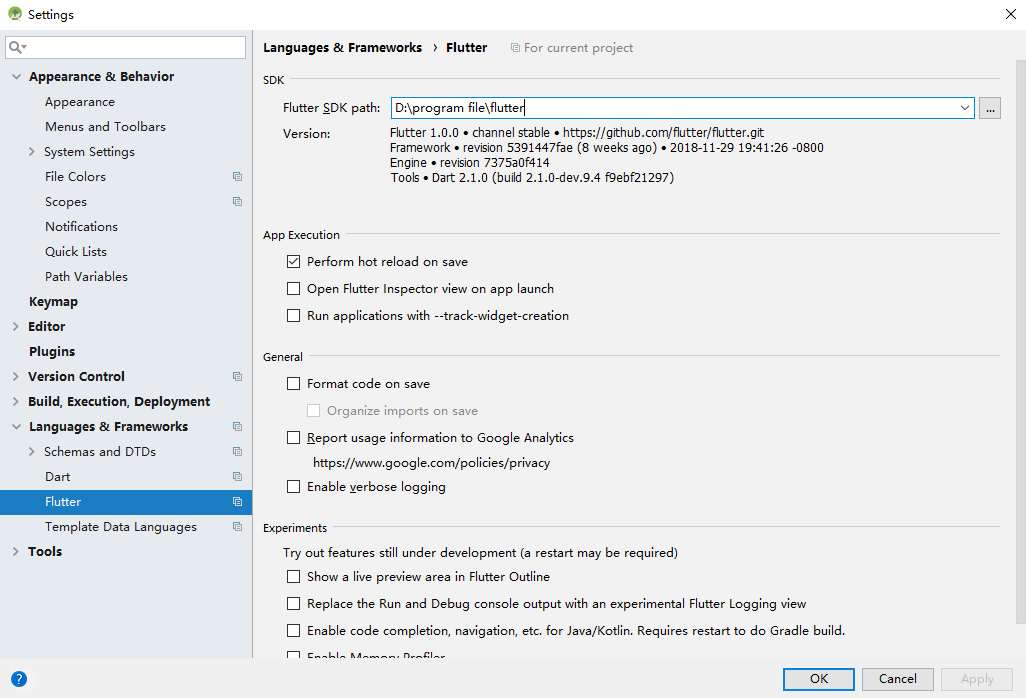Select Path Variables in the settings tree
The width and height of the screenshot is (1026, 698).
pos(86,277)
